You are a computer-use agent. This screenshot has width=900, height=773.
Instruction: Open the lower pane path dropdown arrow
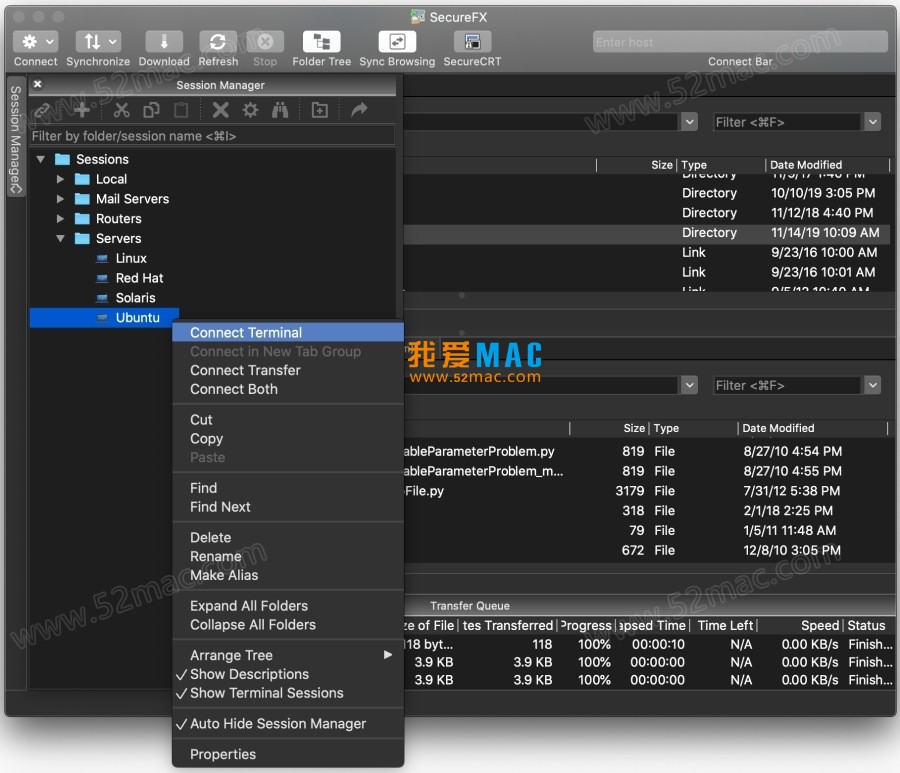(689, 385)
